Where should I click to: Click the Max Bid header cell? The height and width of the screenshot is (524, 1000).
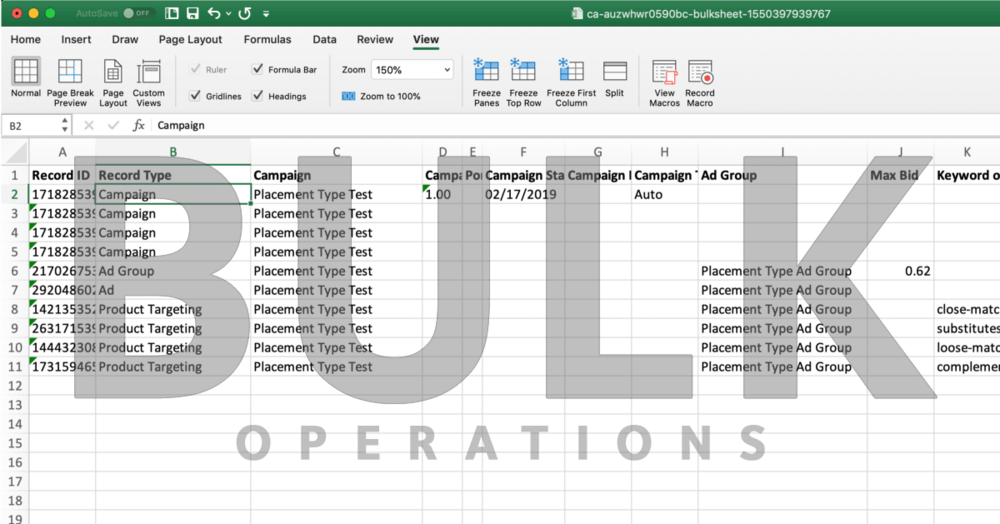901,175
